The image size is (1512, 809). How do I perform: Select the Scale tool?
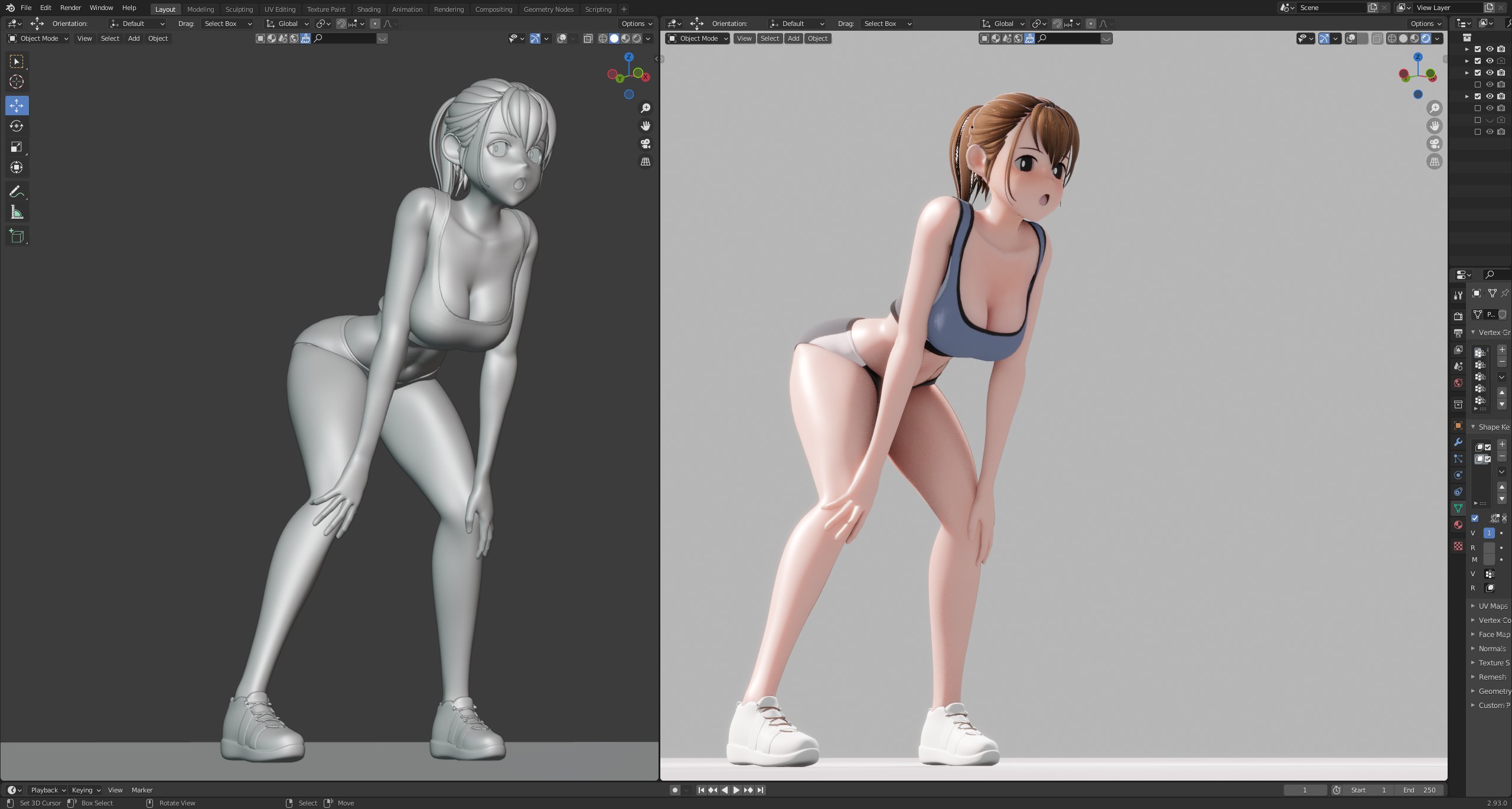[17, 147]
